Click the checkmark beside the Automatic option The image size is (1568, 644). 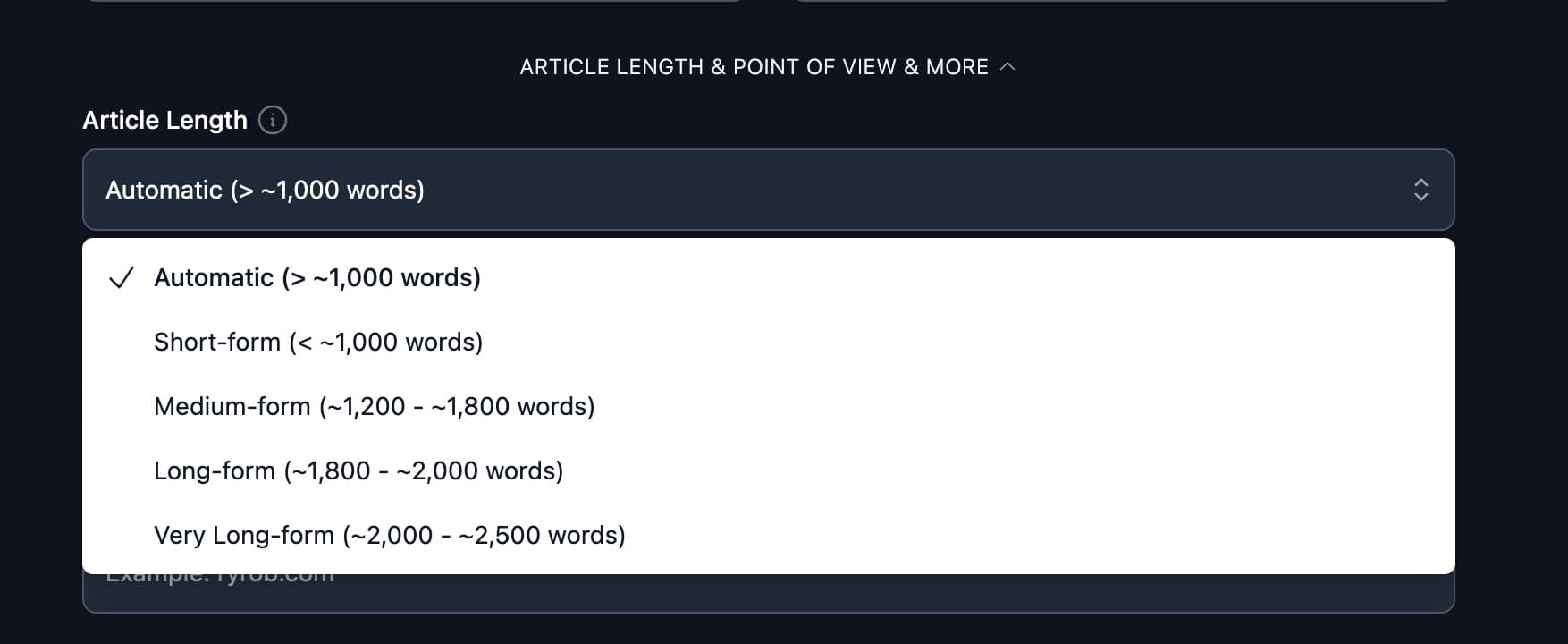pyautogui.click(x=123, y=278)
